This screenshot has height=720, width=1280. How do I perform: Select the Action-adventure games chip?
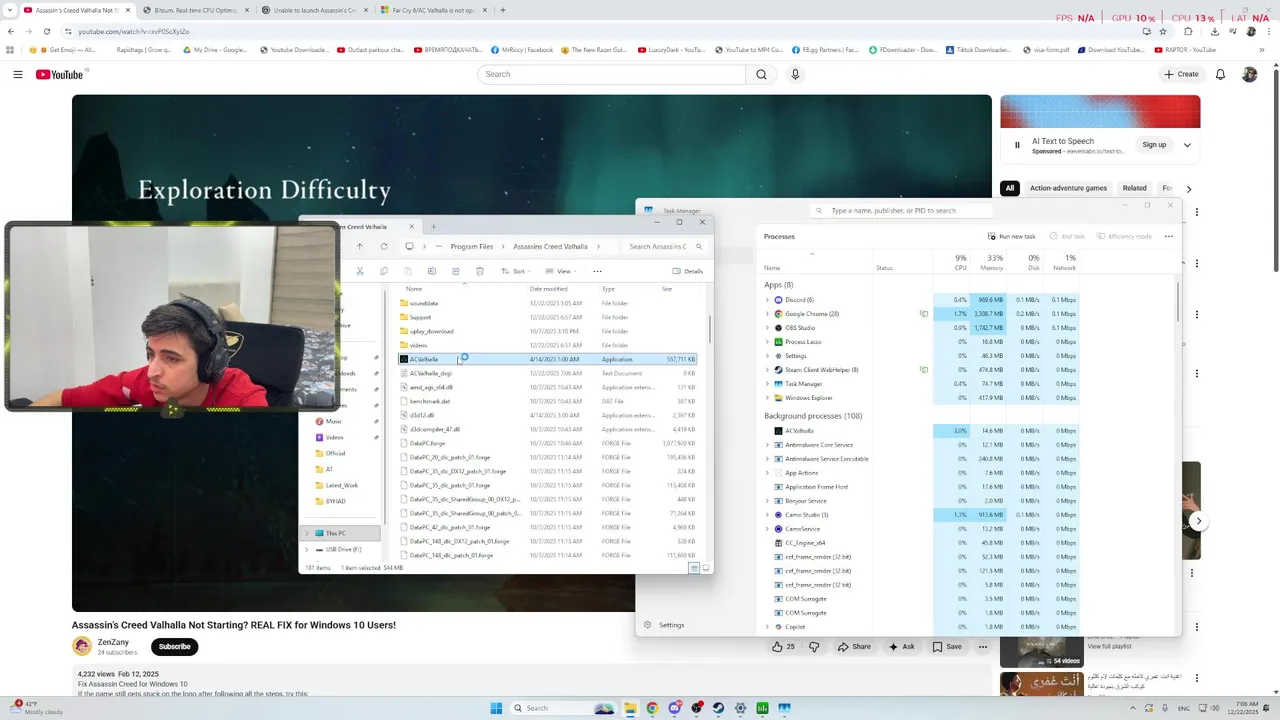point(1068,188)
